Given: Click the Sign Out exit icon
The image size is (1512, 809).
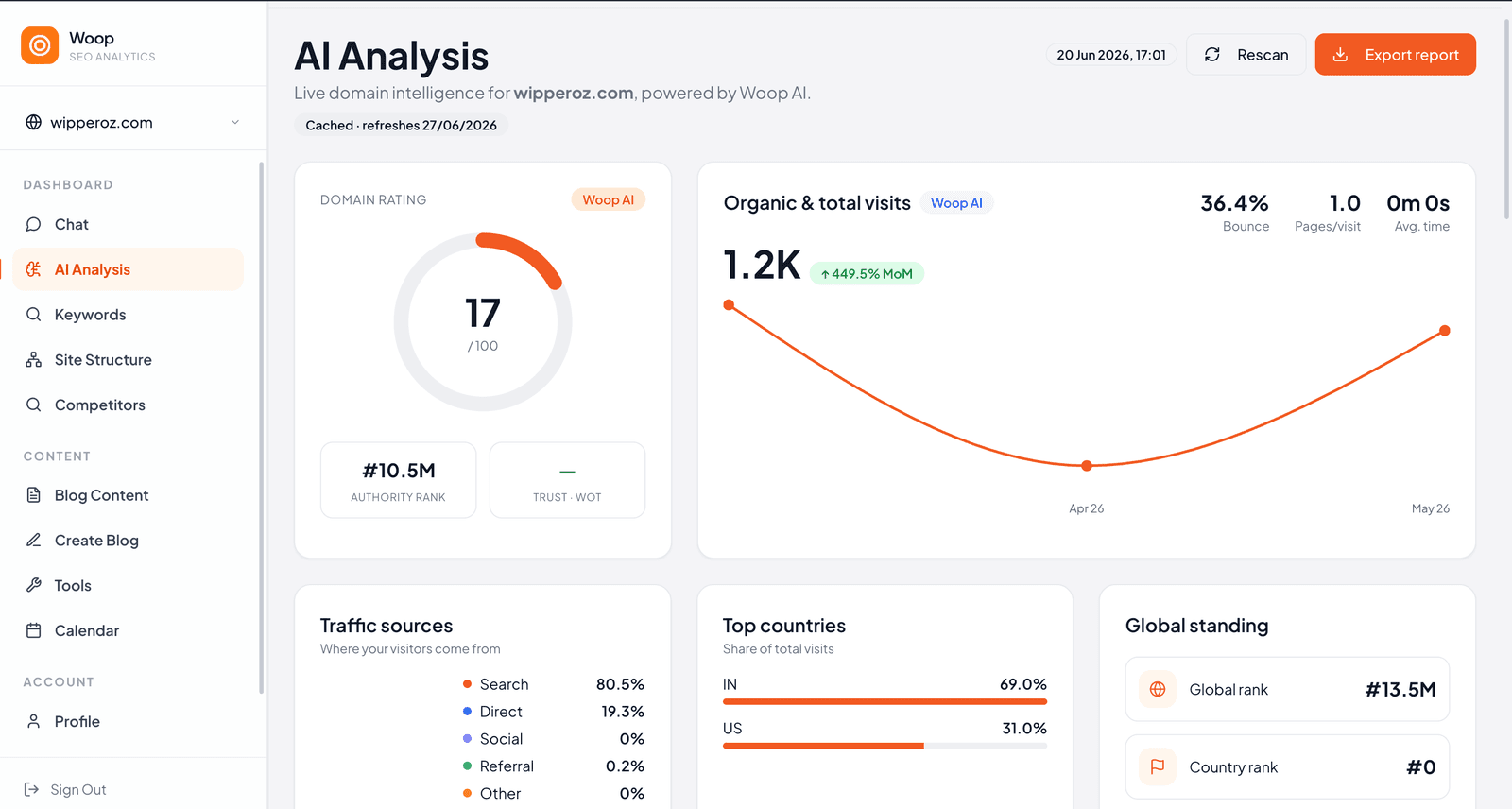Looking at the screenshot, I should tap(31, 789).
